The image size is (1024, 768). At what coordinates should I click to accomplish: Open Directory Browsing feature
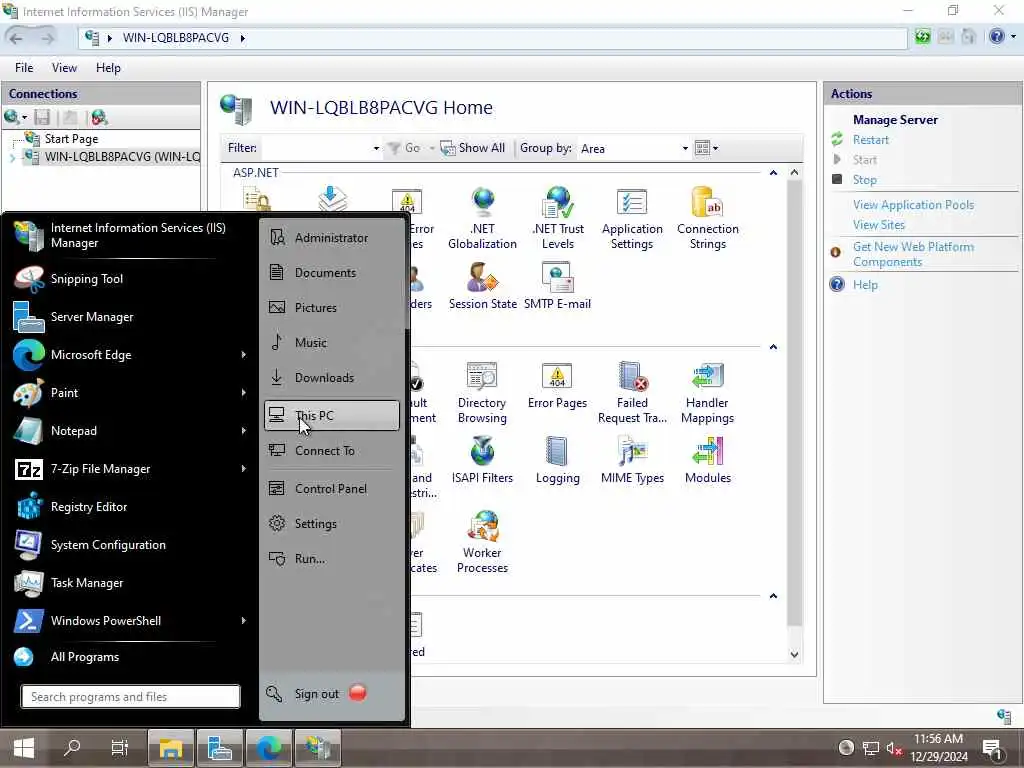tap(482, 392)
